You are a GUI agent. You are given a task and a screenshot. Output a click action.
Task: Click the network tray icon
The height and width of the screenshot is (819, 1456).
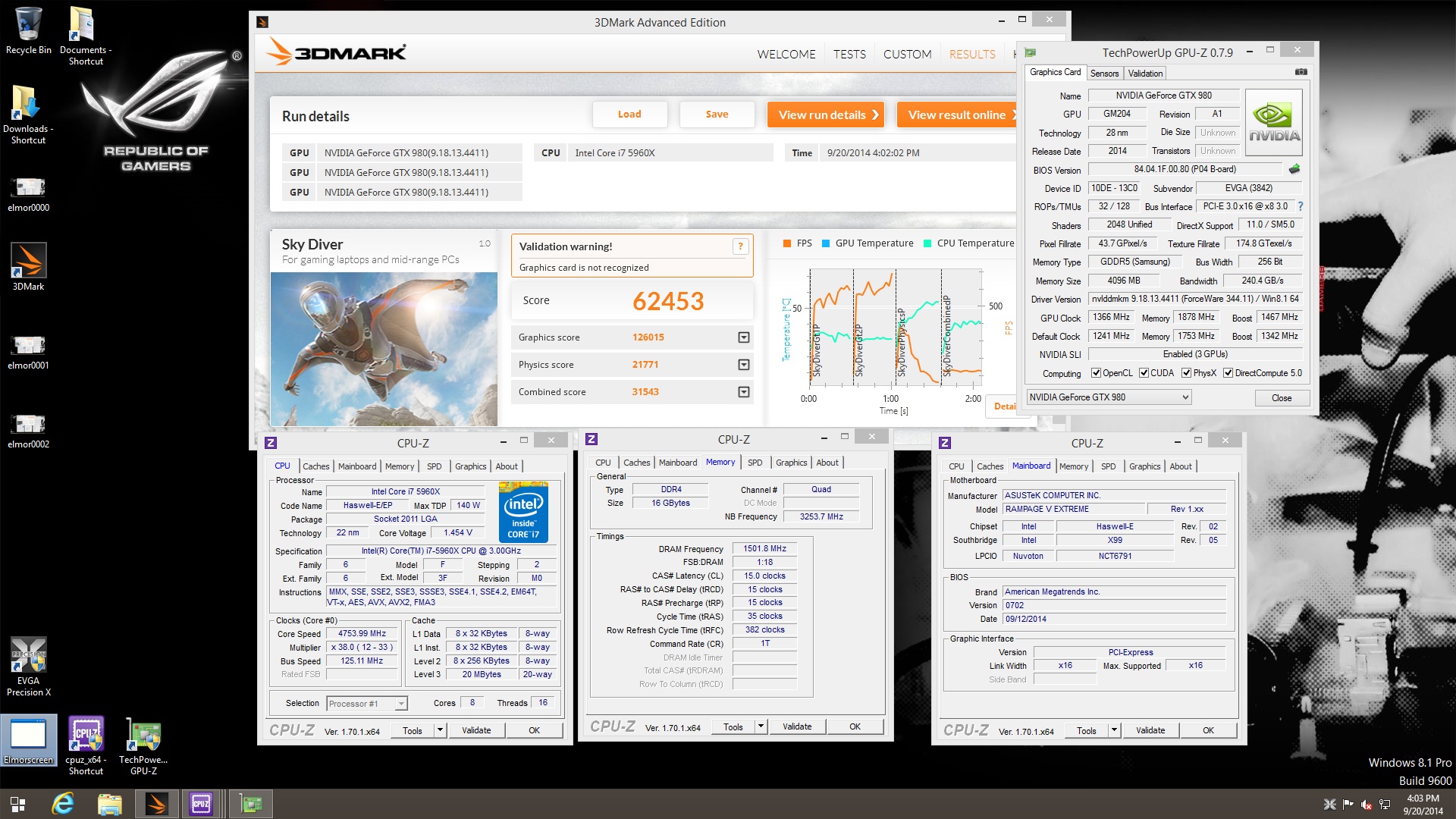tap(1385, 805)
